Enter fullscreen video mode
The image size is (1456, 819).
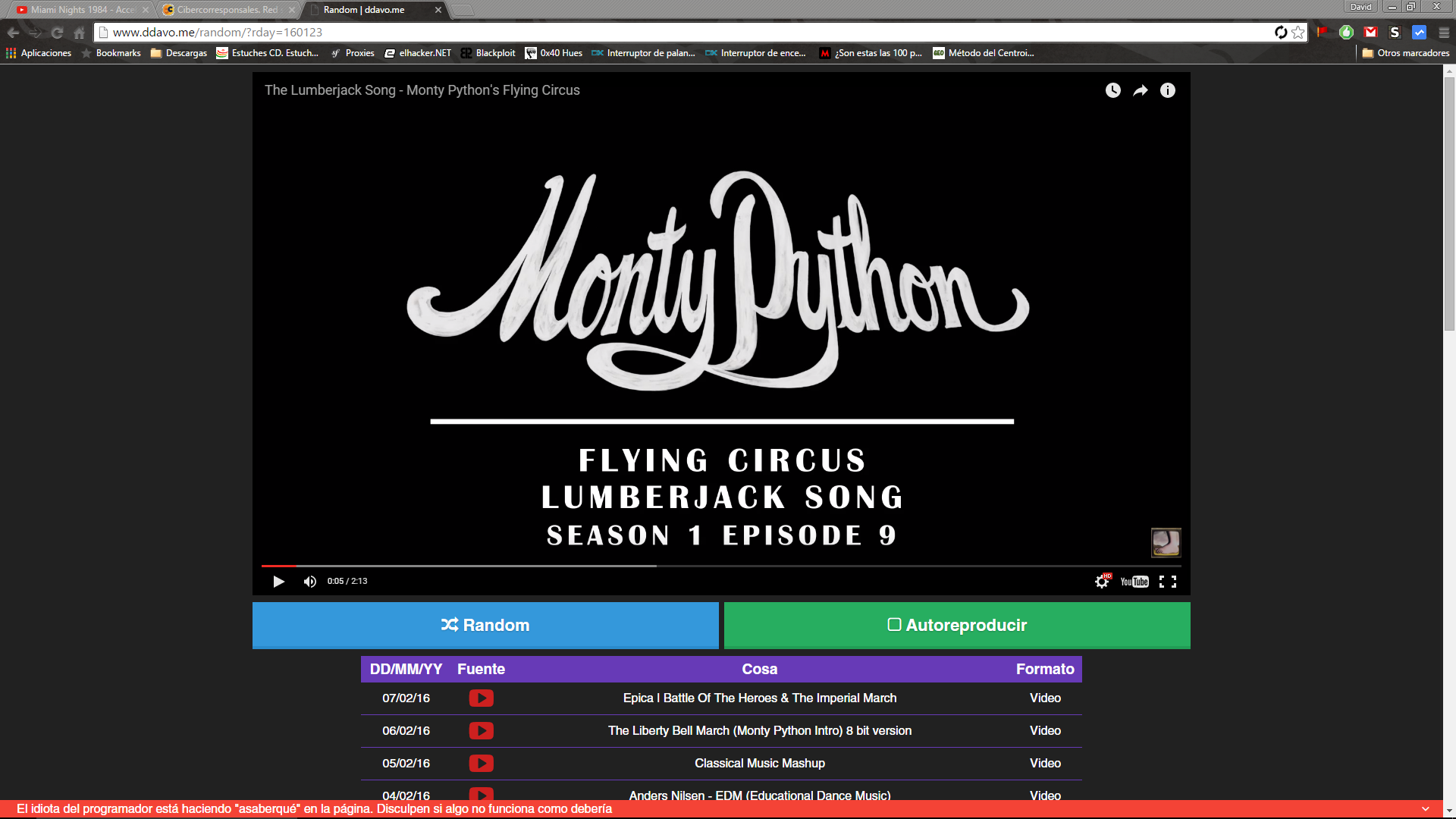click(x=1168, y=582)
